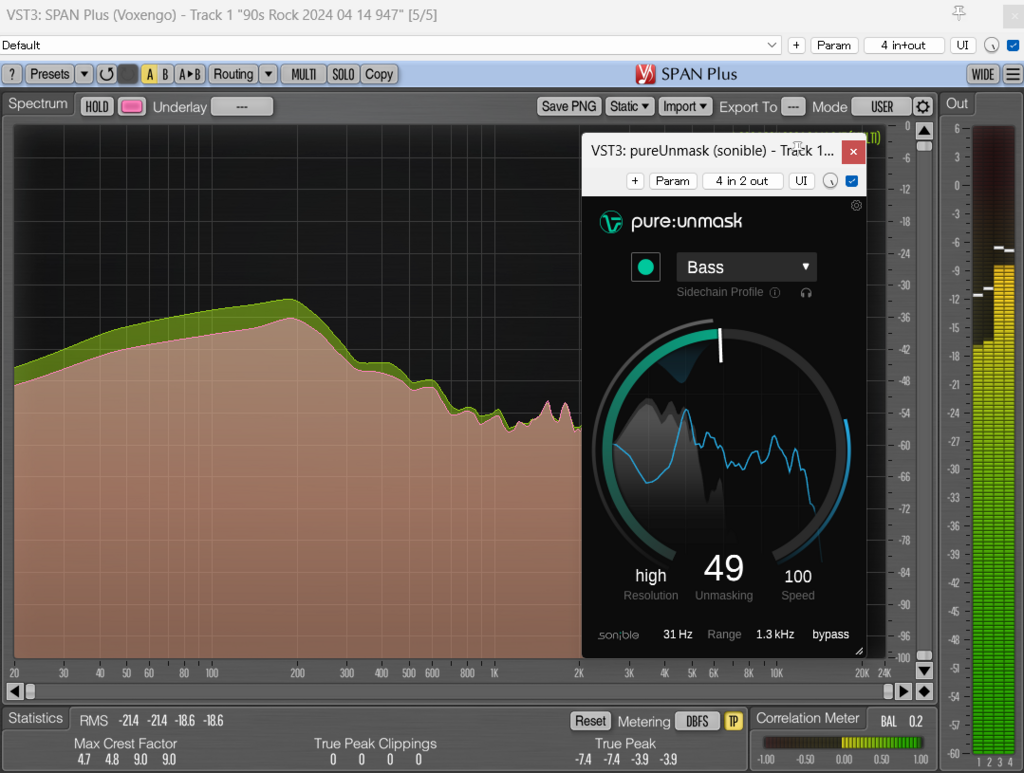The width and height of the screenshot is (1024, 773).
Task: Expand the Routing dropdown arrow
Action: [x=268, y=74]
